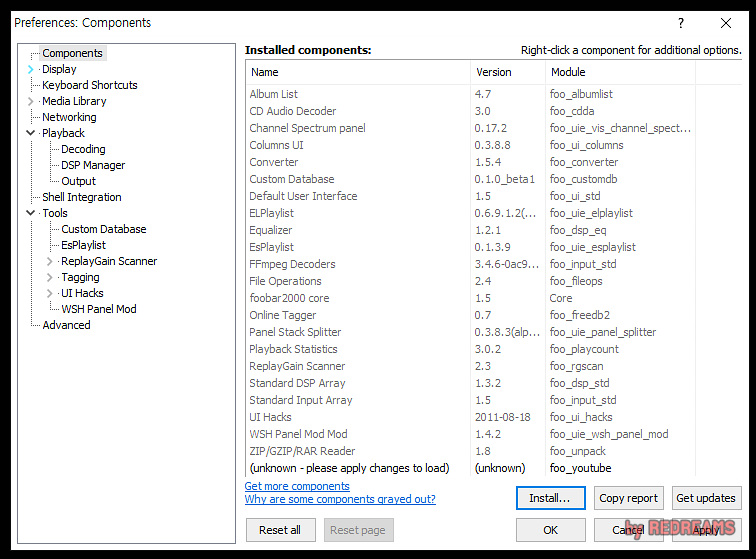The width and height of the screenshot is (756, 559).
Task: Click the Reset page button
Action: click(x=358, y=530)
